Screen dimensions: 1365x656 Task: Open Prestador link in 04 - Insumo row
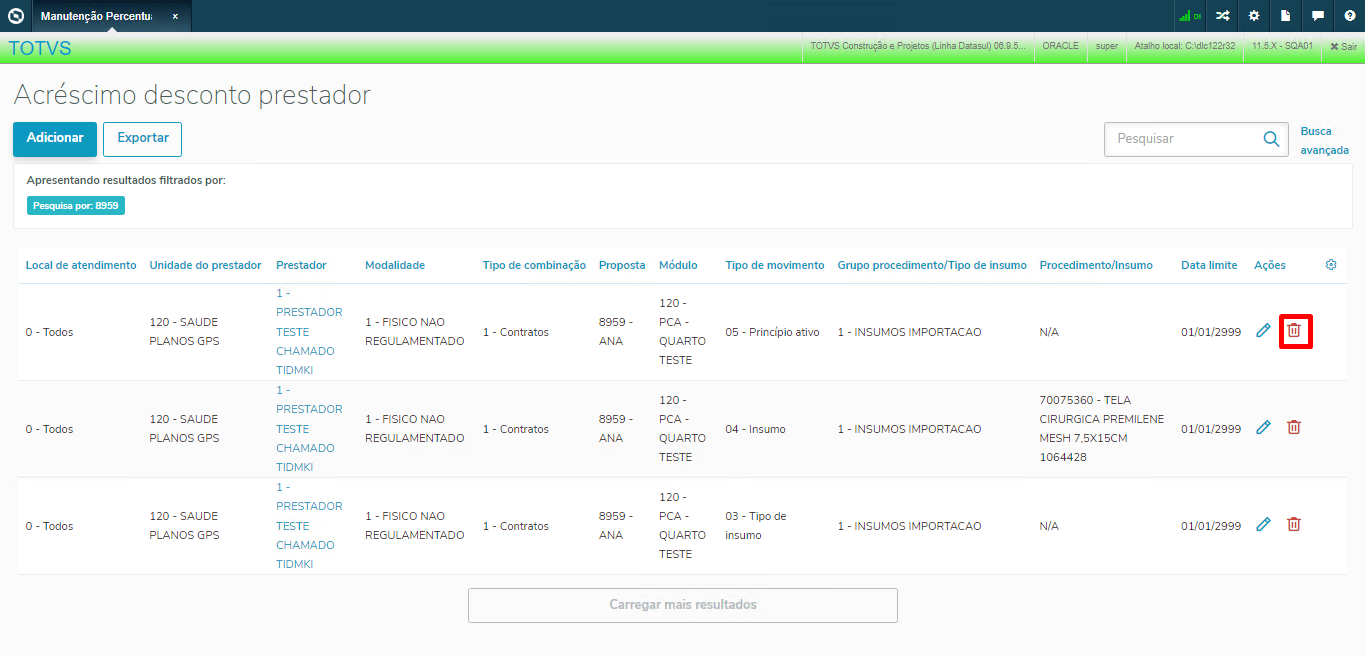click(x=309, y=428)
